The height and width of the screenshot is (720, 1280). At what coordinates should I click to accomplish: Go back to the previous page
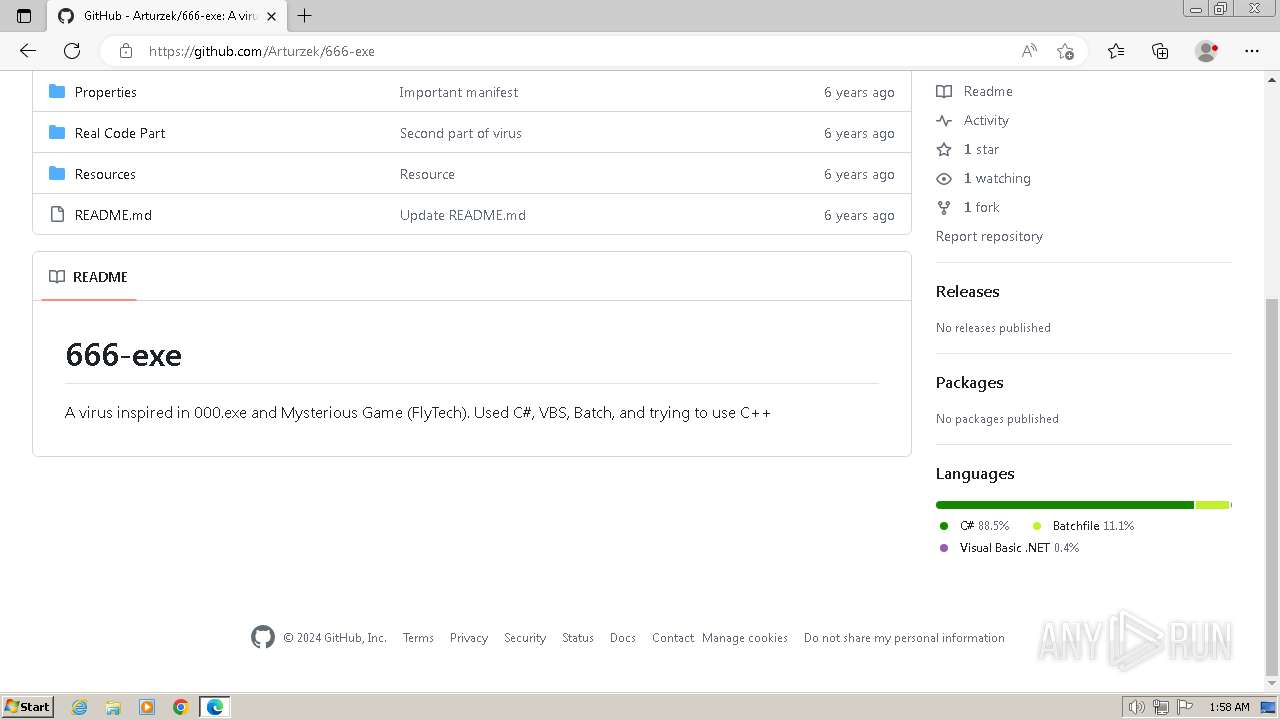[28, 51]
